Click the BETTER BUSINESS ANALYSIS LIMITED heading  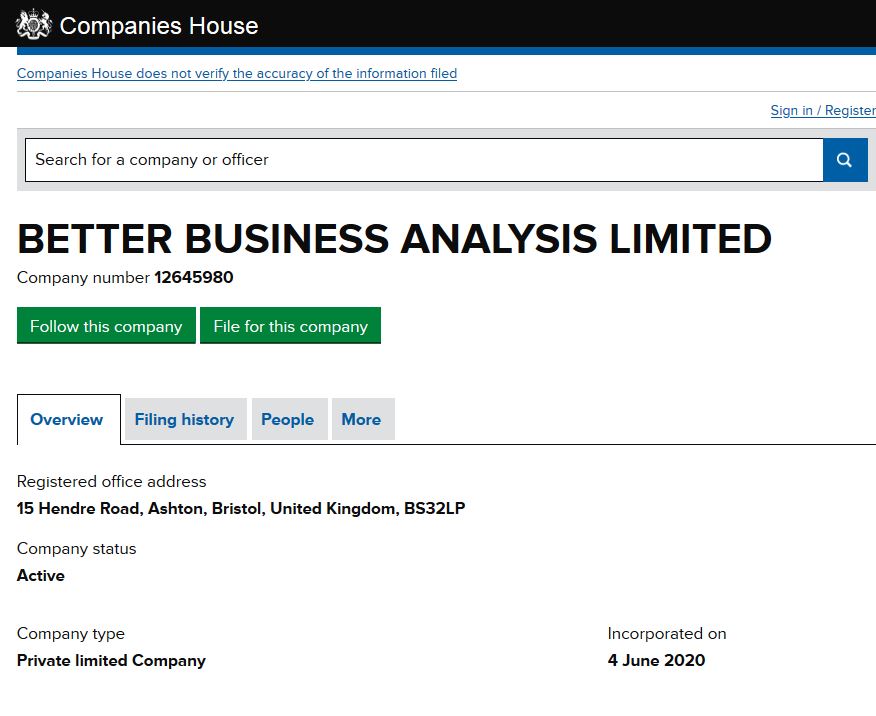tap(394, 239)
